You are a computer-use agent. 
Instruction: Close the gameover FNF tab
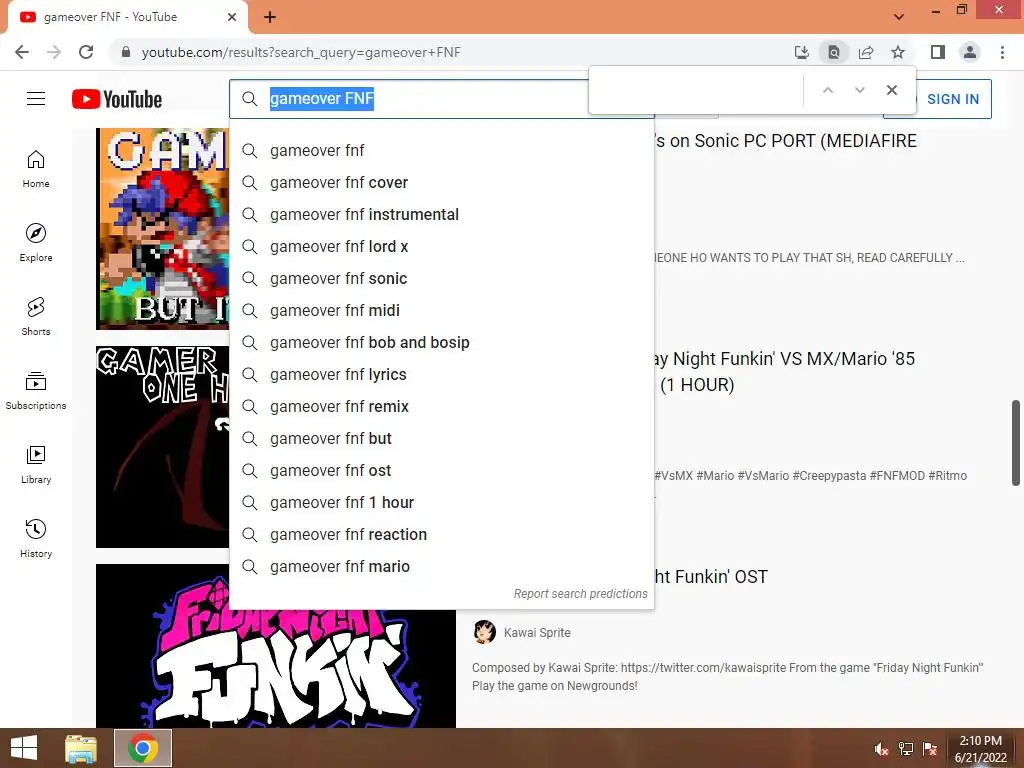click(232, 17)
